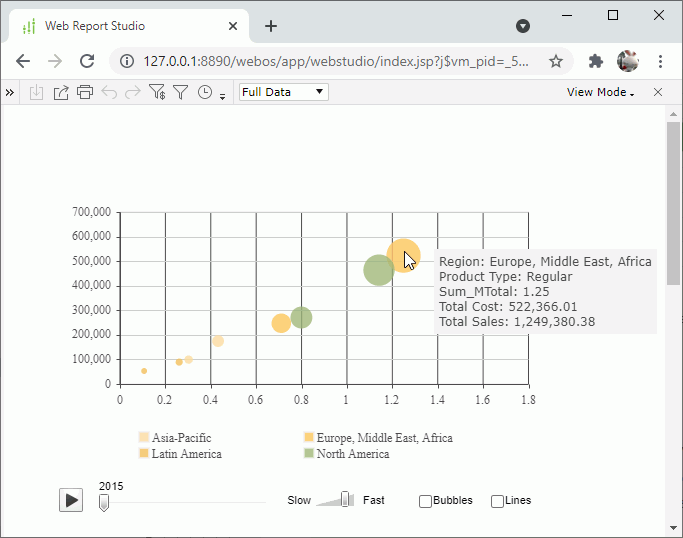683x538 pixels.
Task: Open the Full Data dropdown
Action: (x=283, y=92)
